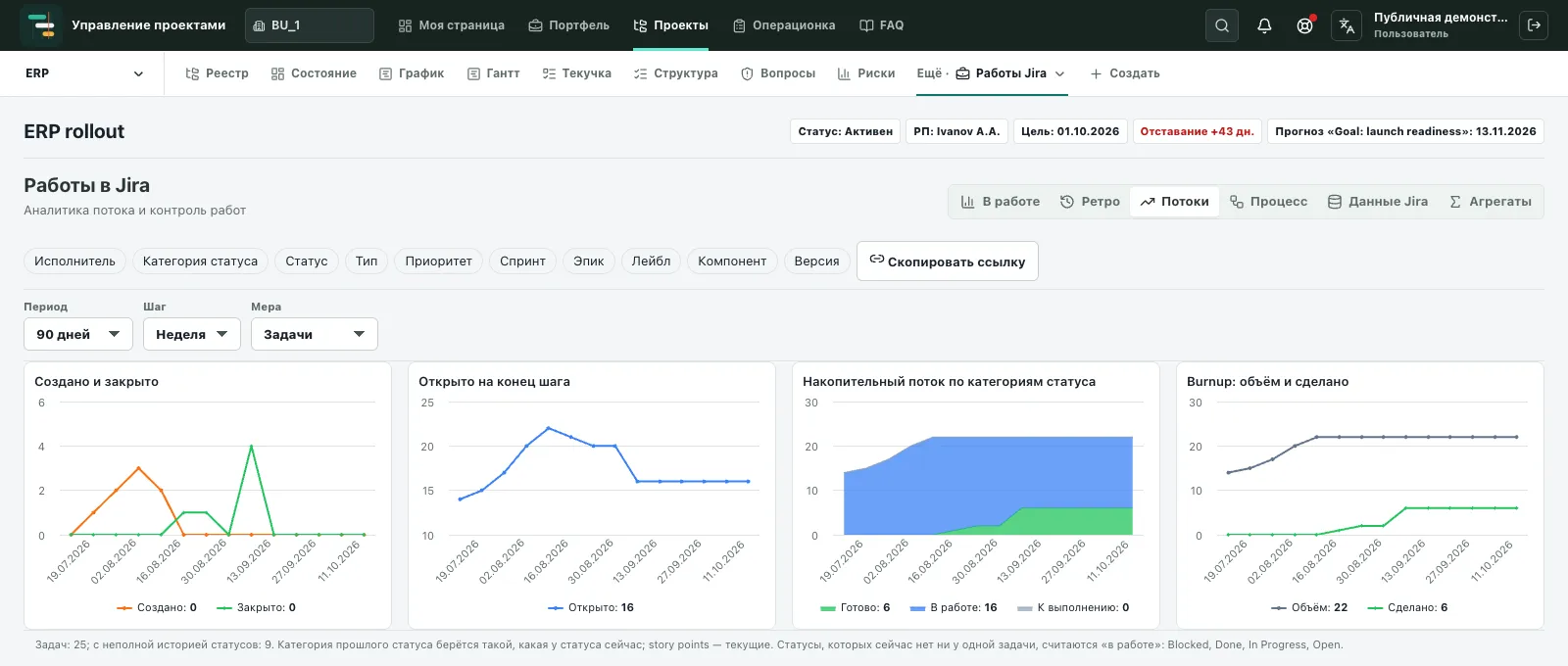Click the app logo icon

pos(41,25)
